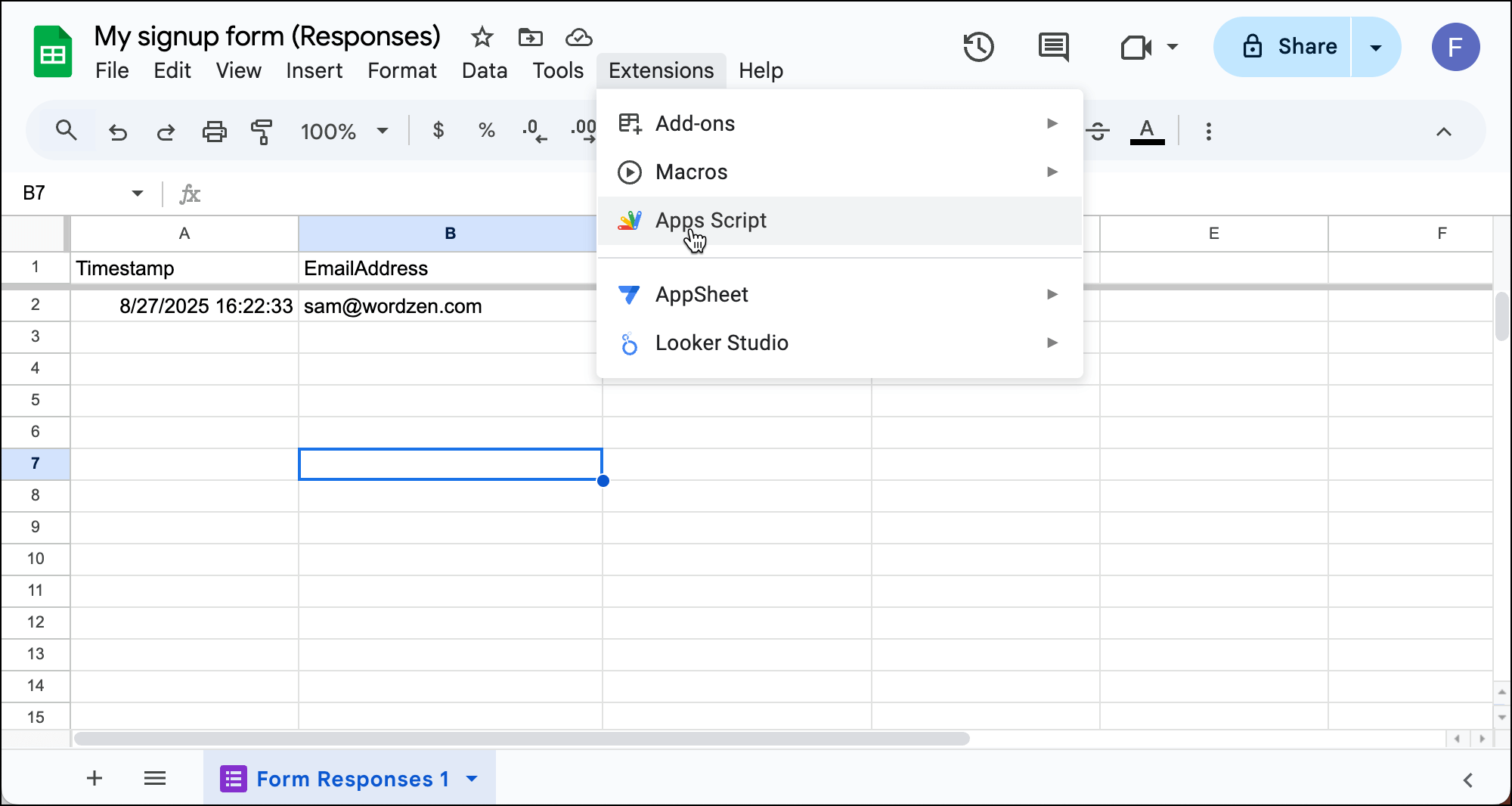Screen dimensions: 1512x806
Task: Open the text color picker
Action: click(1147, 131)
